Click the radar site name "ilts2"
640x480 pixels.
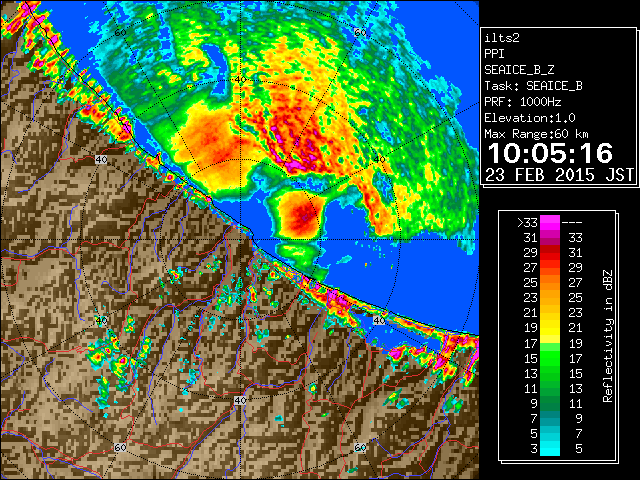(502, 38)
